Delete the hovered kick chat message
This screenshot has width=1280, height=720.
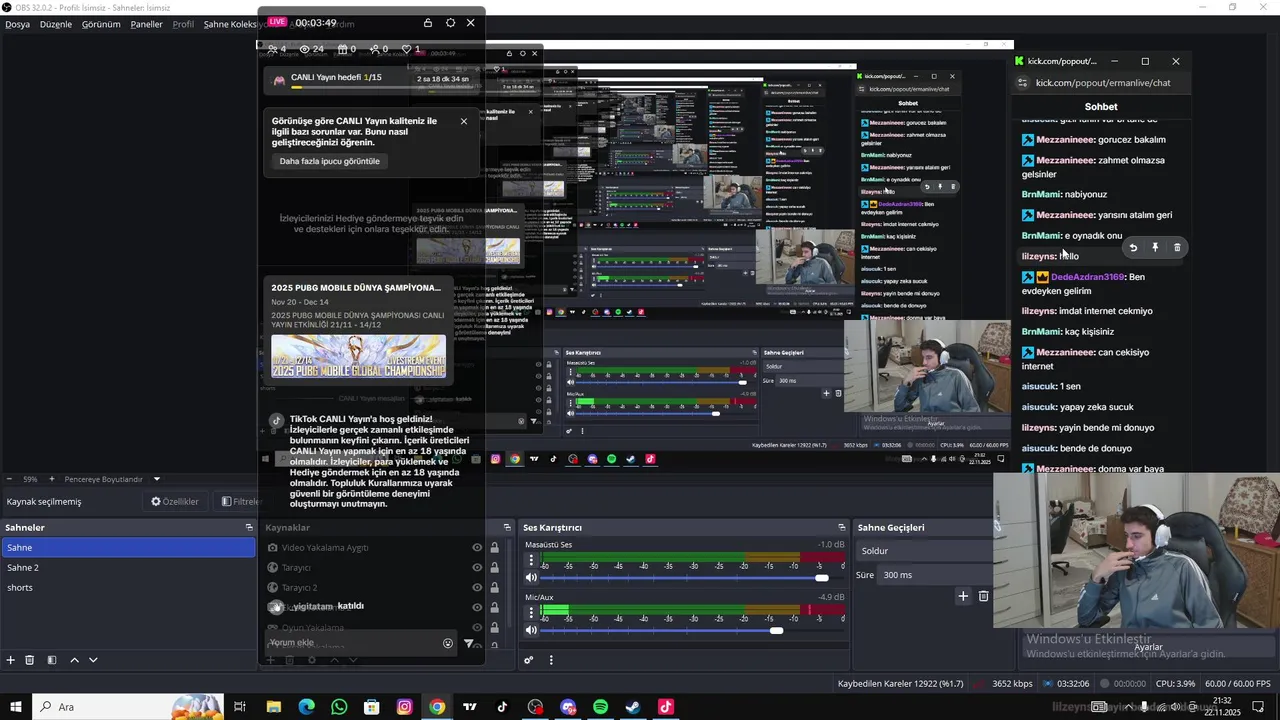click(x=1177, y=247)
